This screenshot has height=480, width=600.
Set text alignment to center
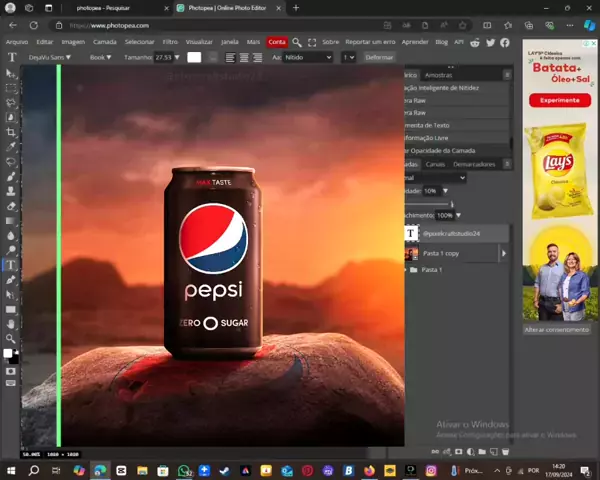[x=244, y=57]
